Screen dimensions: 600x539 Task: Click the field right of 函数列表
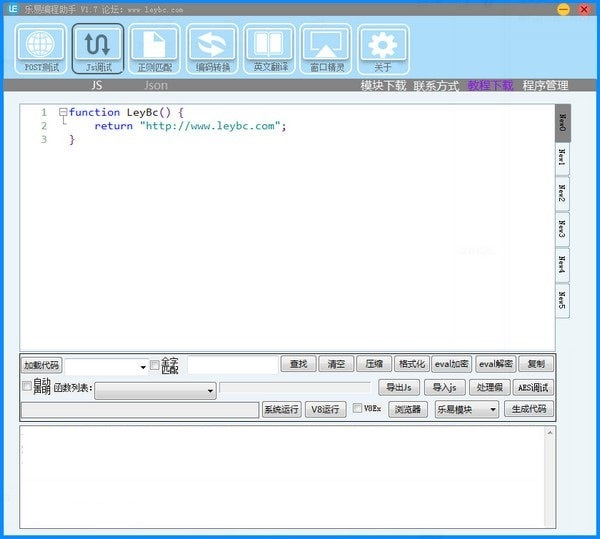[x=295, y=387]
